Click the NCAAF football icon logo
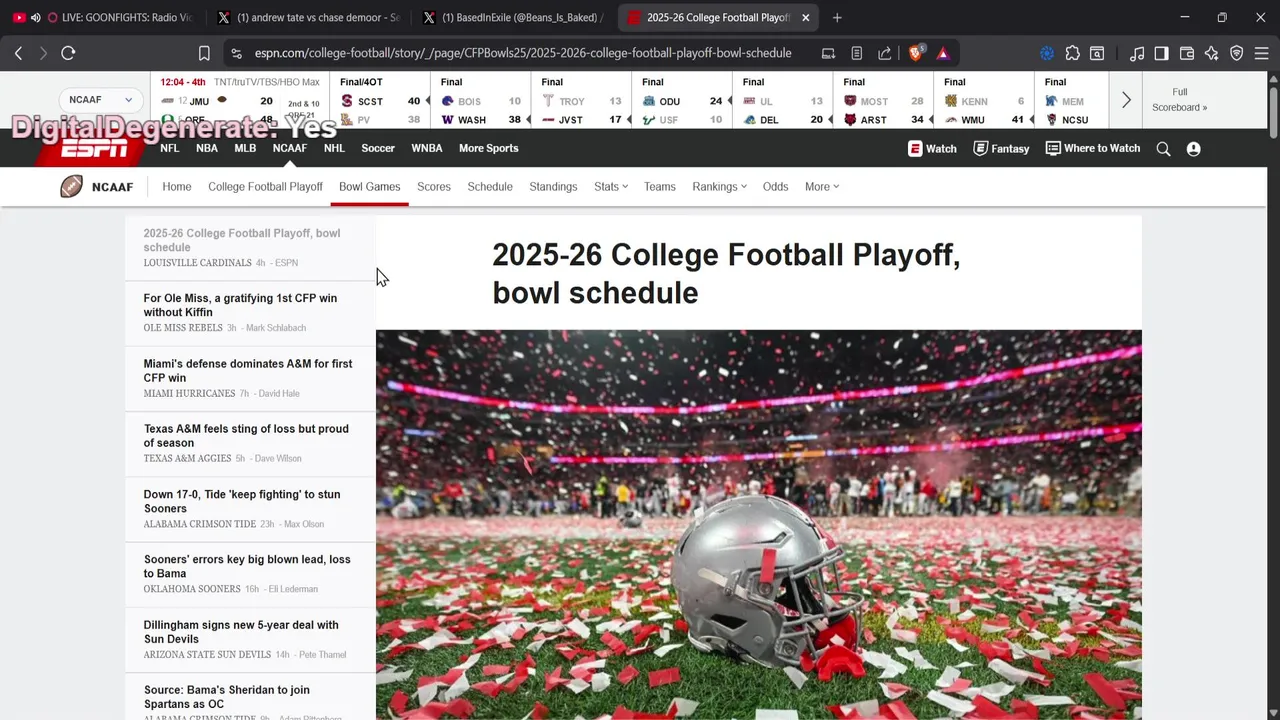 [71, 186]
